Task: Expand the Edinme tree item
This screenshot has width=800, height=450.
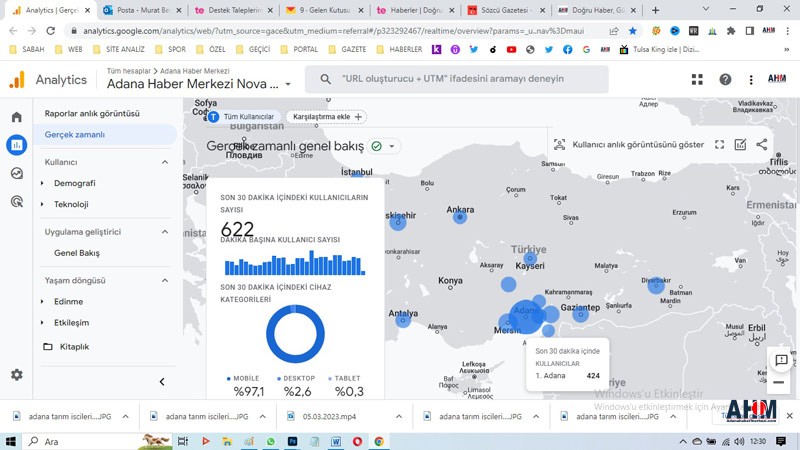Action: point(42,302)
